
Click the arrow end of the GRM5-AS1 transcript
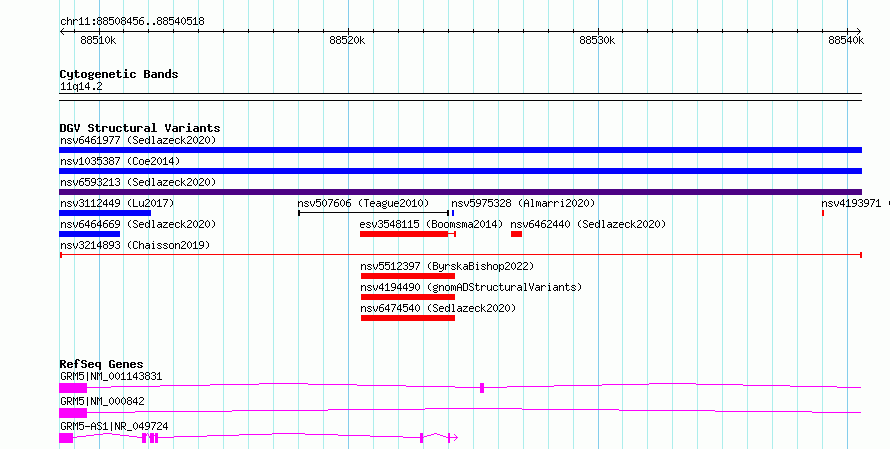click(x=453, y=438)
